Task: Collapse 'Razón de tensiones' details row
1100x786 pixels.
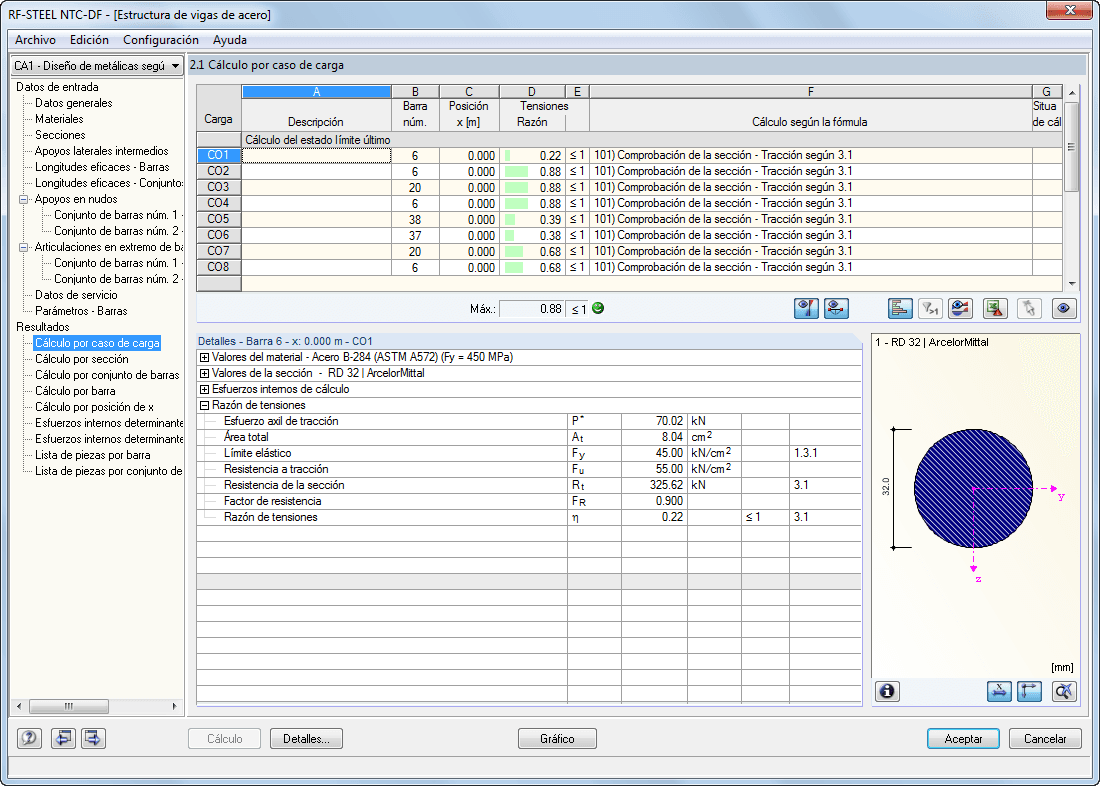Action: (204, 406)
